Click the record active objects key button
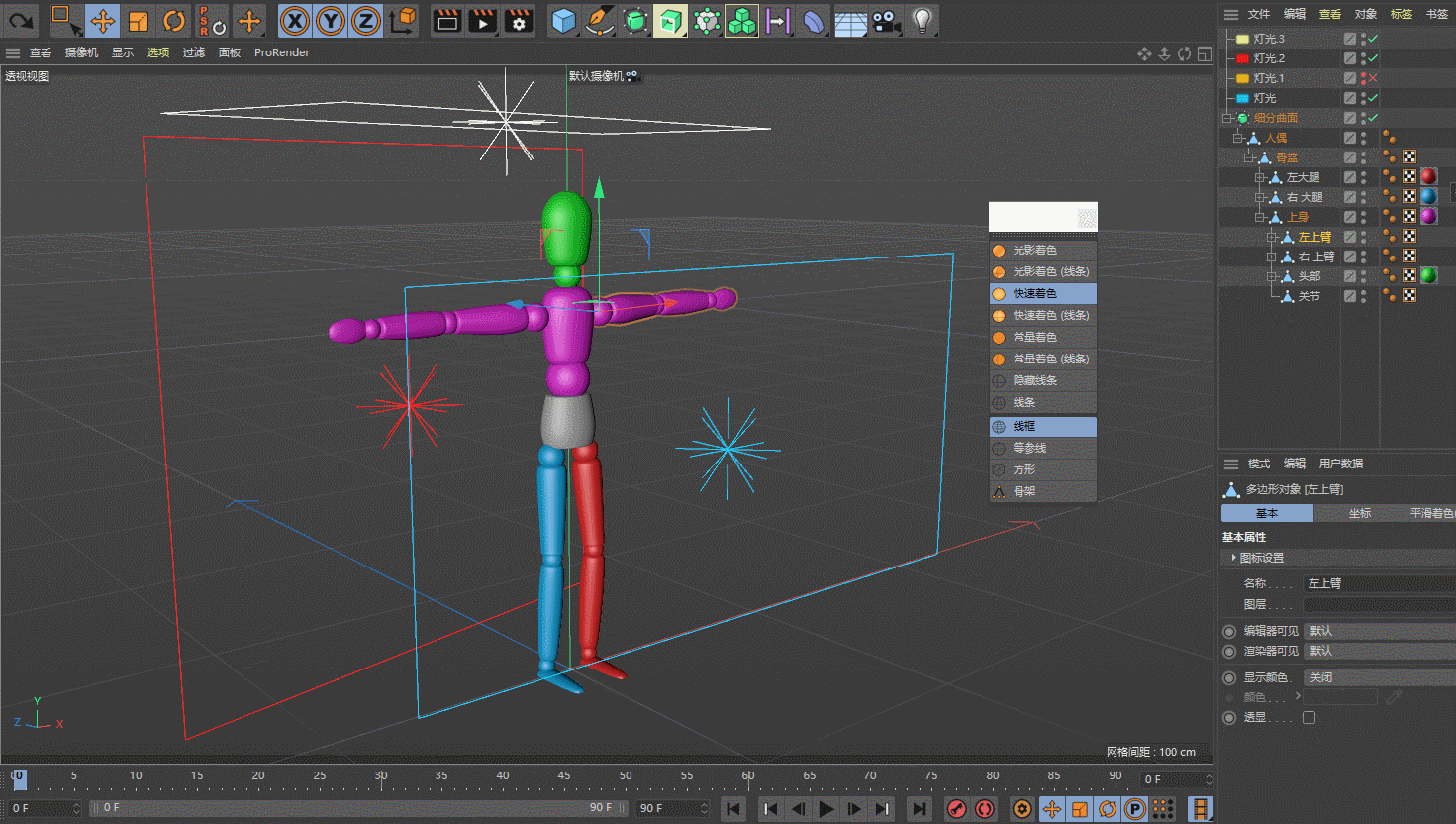The image size is (1456, 824). click(957, 809)
